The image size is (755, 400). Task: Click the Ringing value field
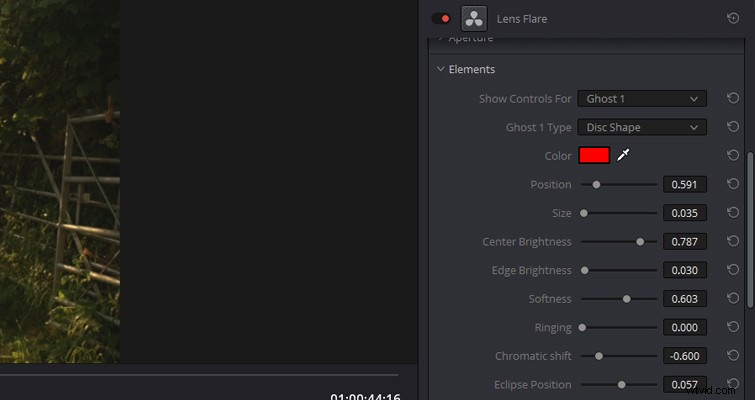coord(685,327)
